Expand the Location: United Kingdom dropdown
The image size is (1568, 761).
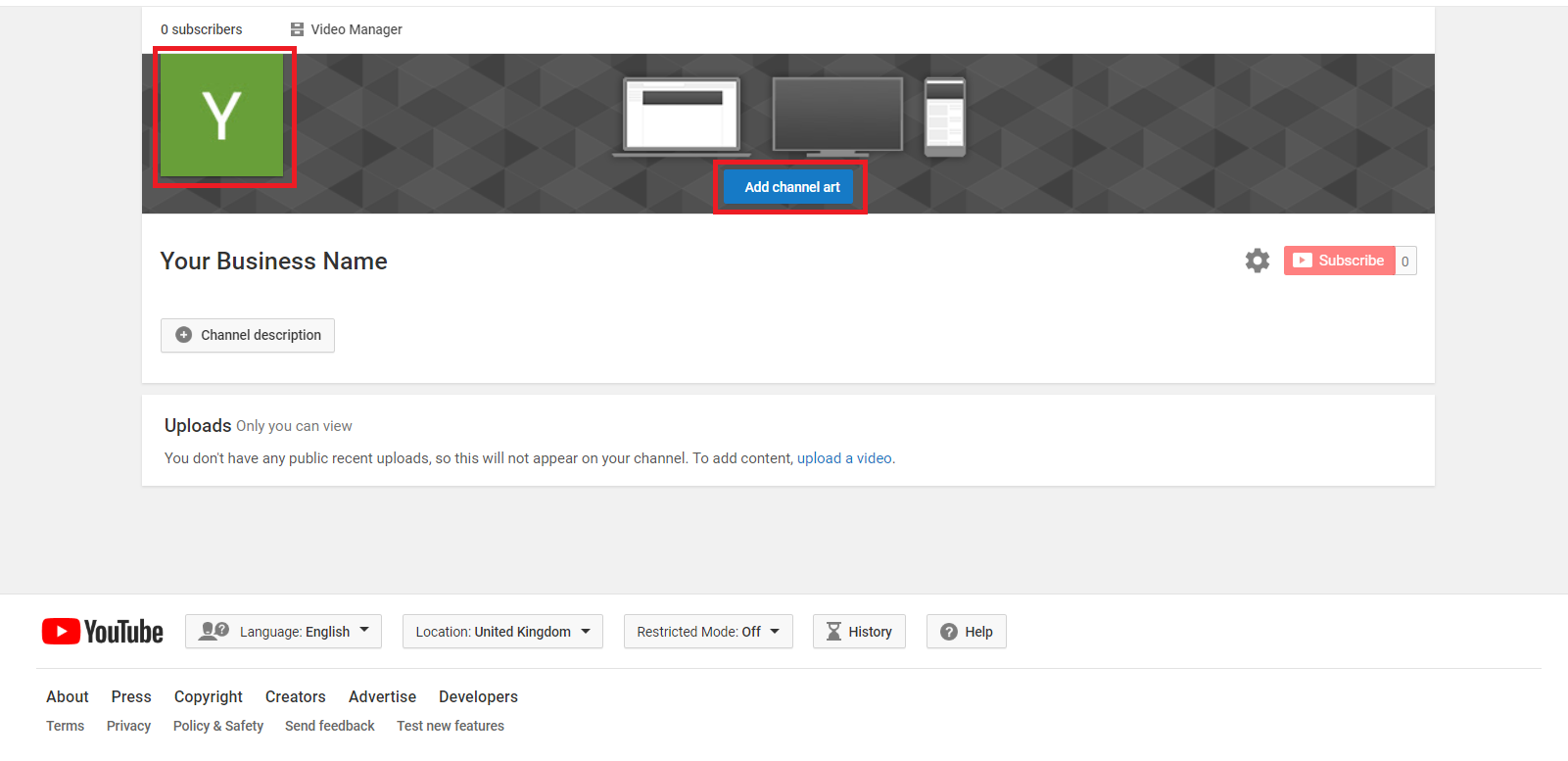point(502,632)
